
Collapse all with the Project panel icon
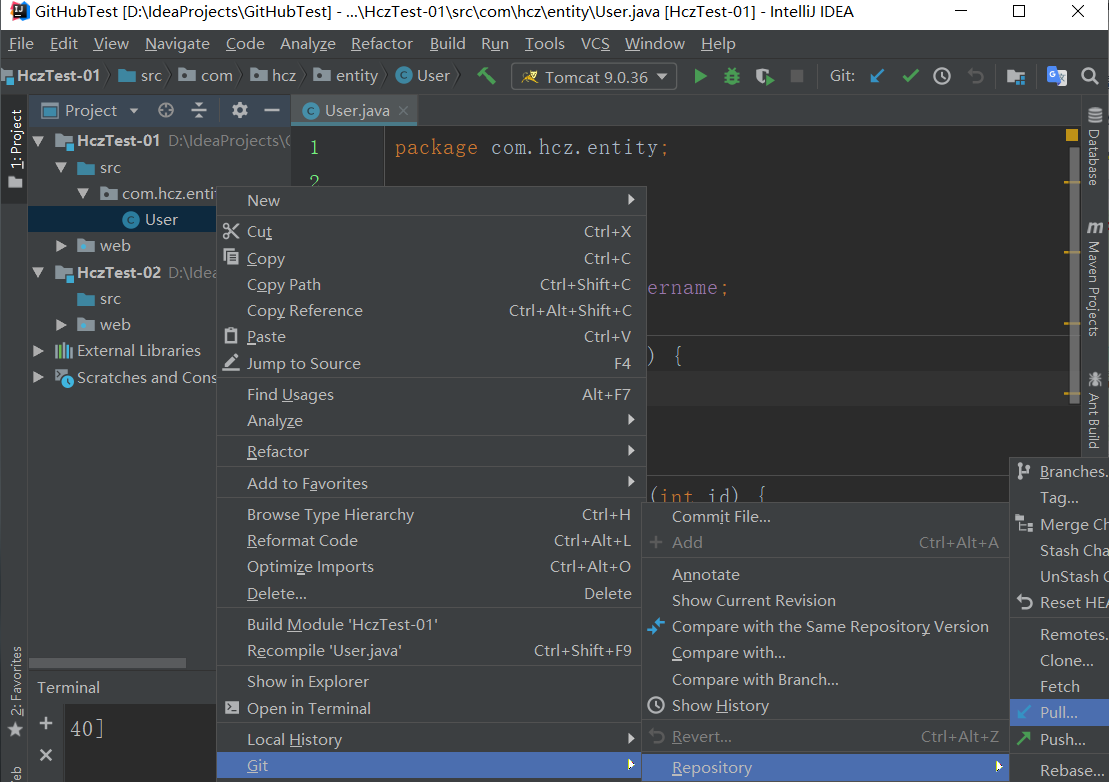pyautogui.click(x=199, y=110)
